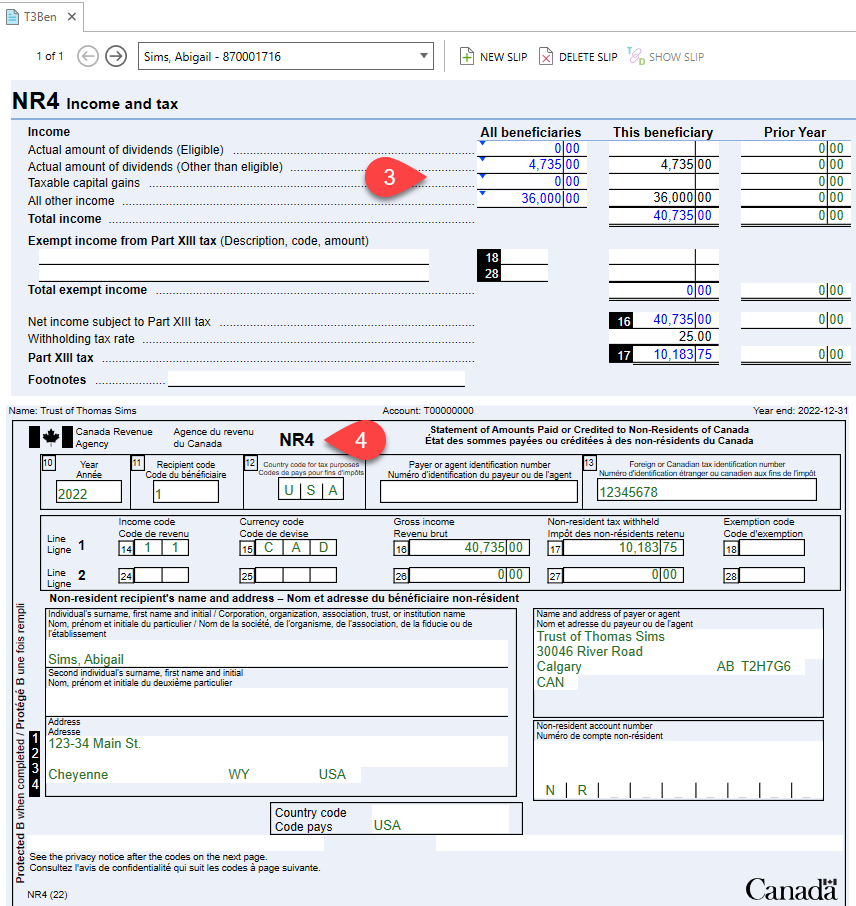This screenshot has width=856, height=906.
Task: Click foreign tax identification number 12345678
Action: (x=707, y=491)
